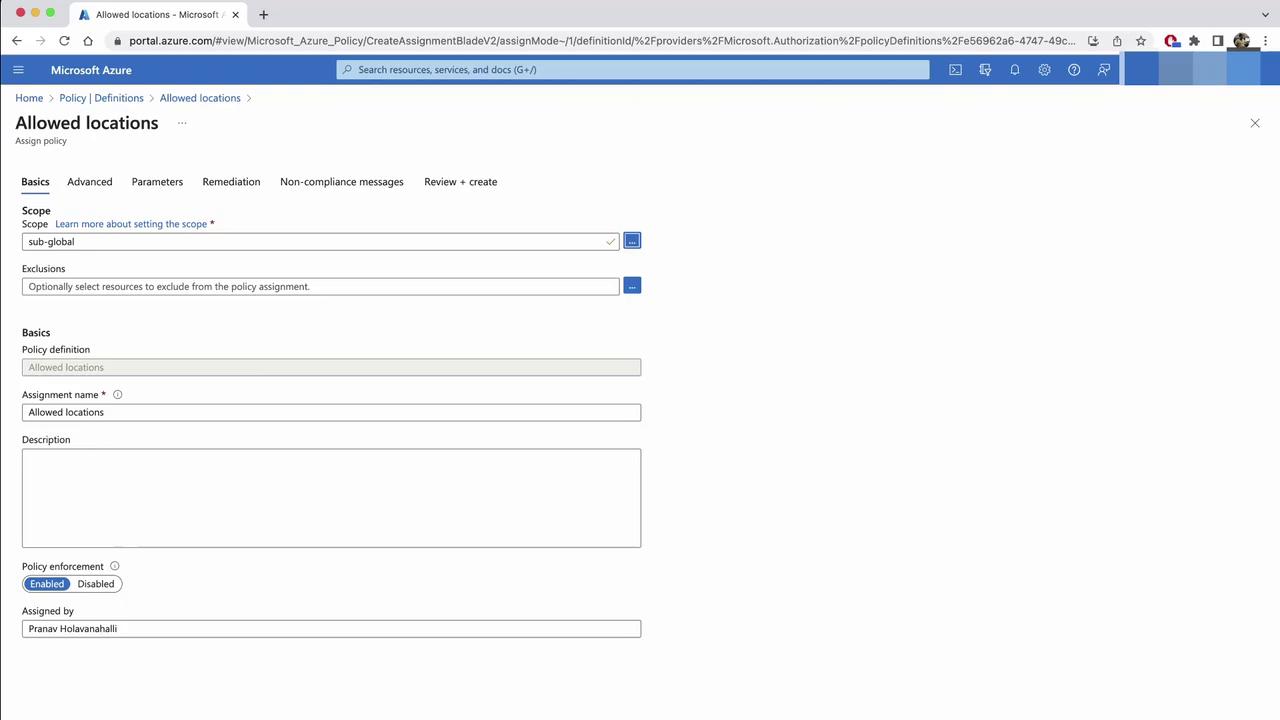
Task: Reload the Azure portal page
Action: (x=64, y=41)
